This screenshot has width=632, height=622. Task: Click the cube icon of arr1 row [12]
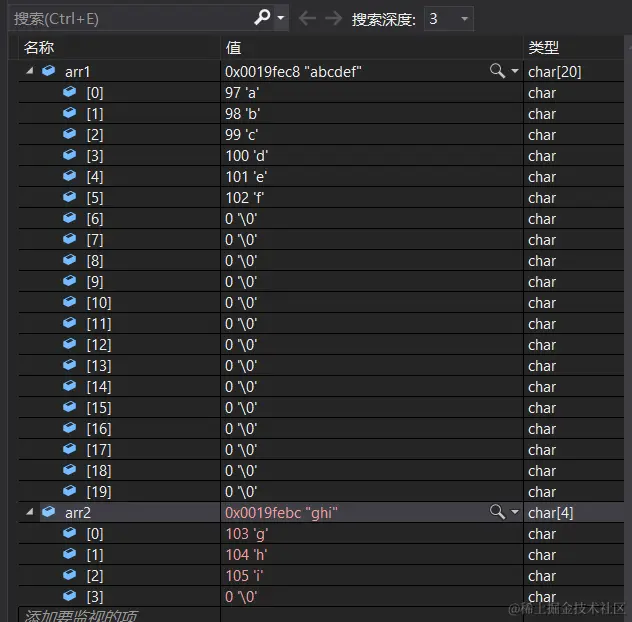click(x=69, y=343)
